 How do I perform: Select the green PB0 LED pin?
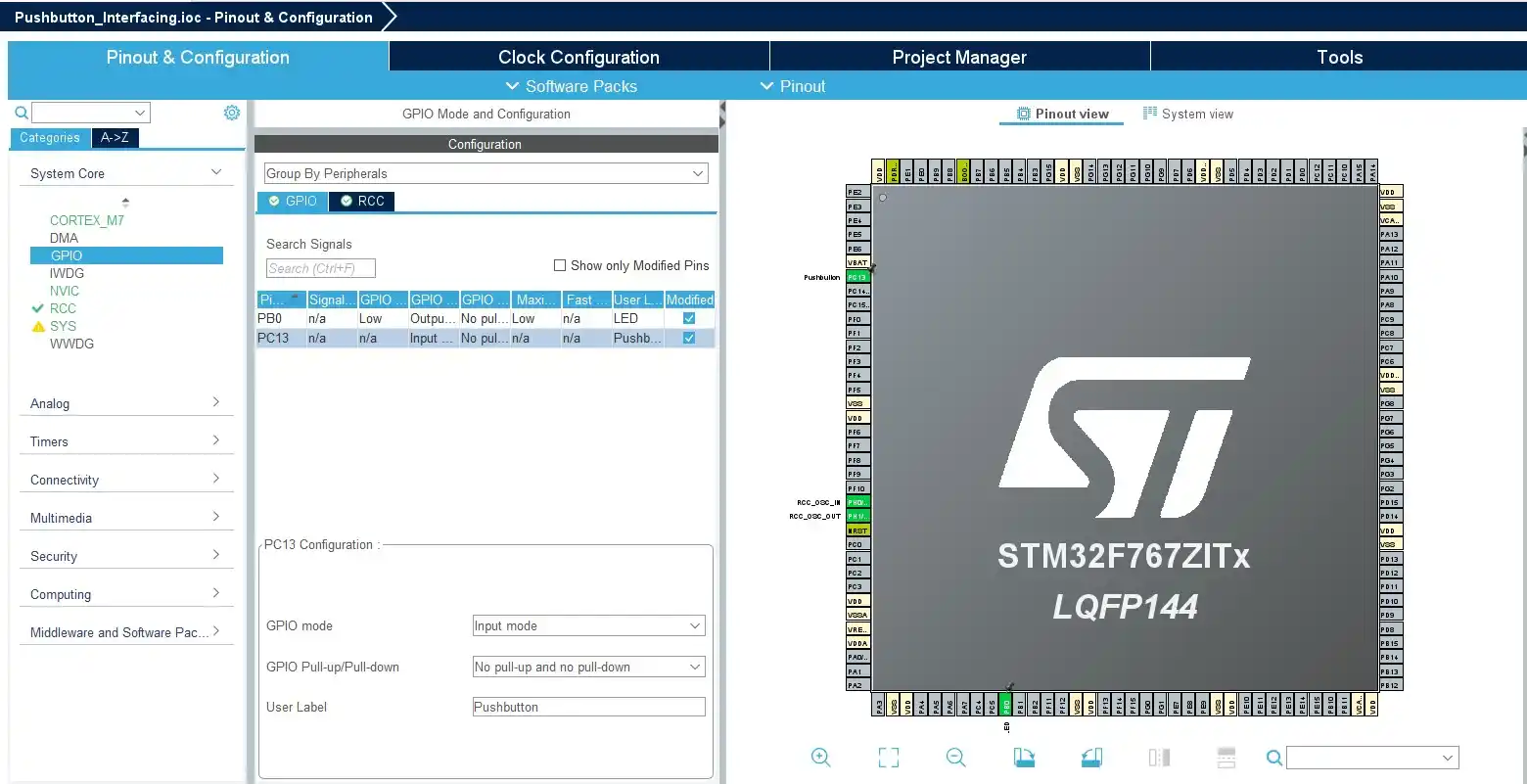tap(1006, 704)
